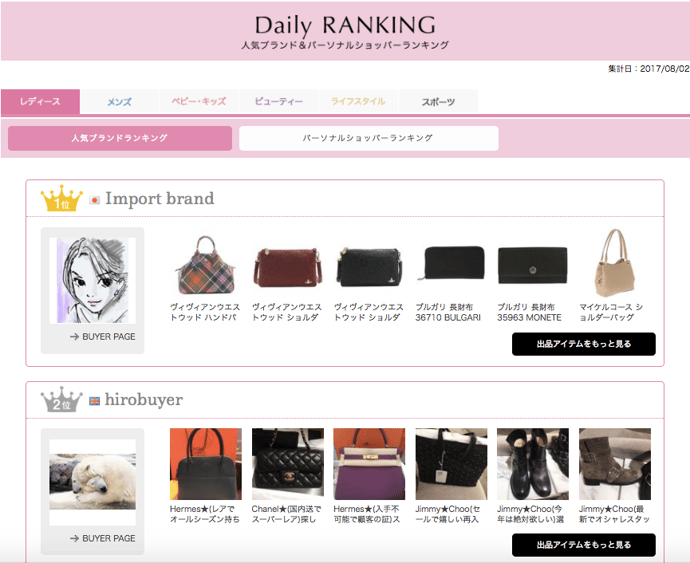Image resolution: width=690 pixels, height=563 pixels.
Task: Open BUYER PAGE for Import brand
Action: coord(103,337)
